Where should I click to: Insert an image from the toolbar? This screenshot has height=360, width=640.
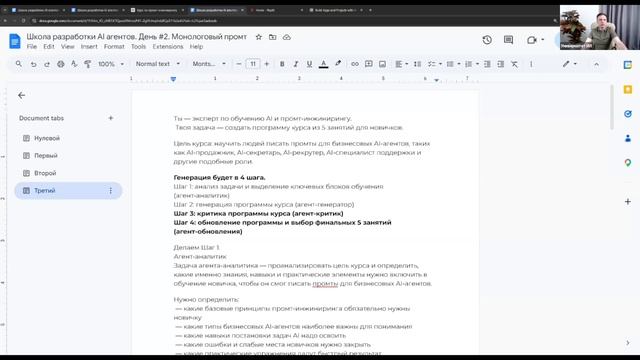382,64
